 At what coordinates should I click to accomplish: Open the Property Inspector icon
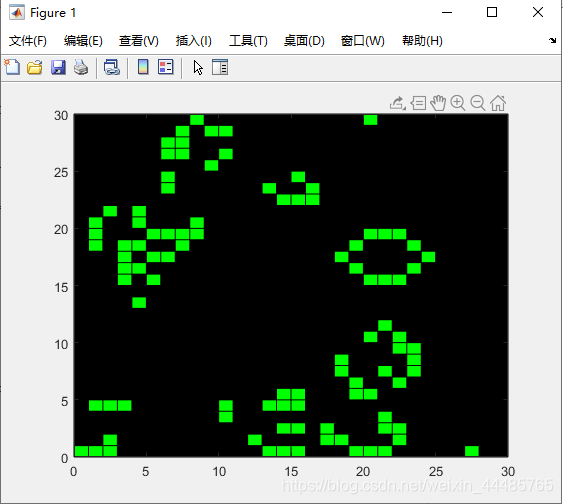pos(220,67)
